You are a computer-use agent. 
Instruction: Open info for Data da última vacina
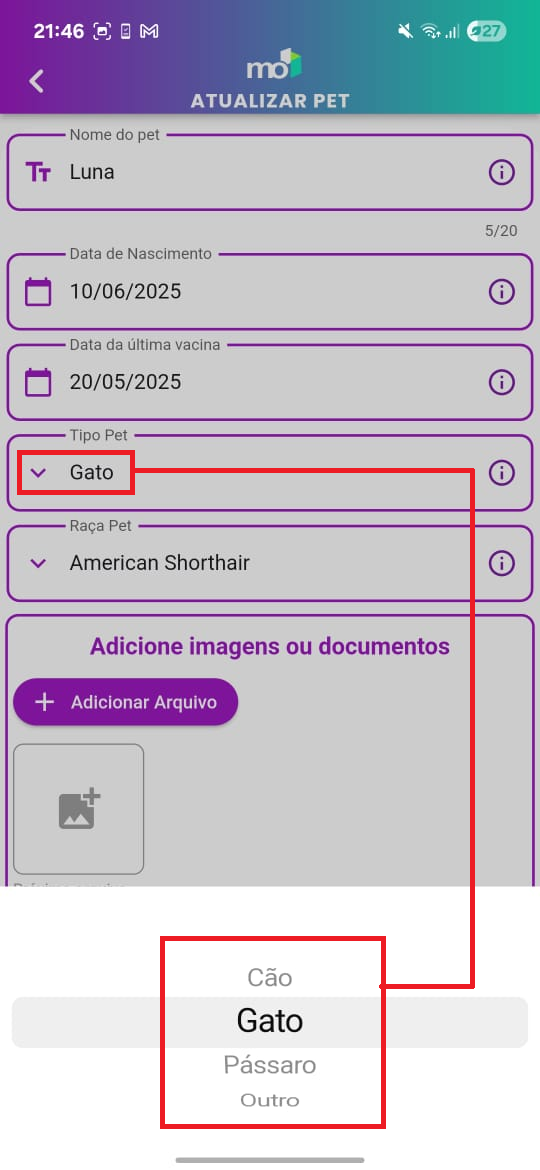click(501, 382)
